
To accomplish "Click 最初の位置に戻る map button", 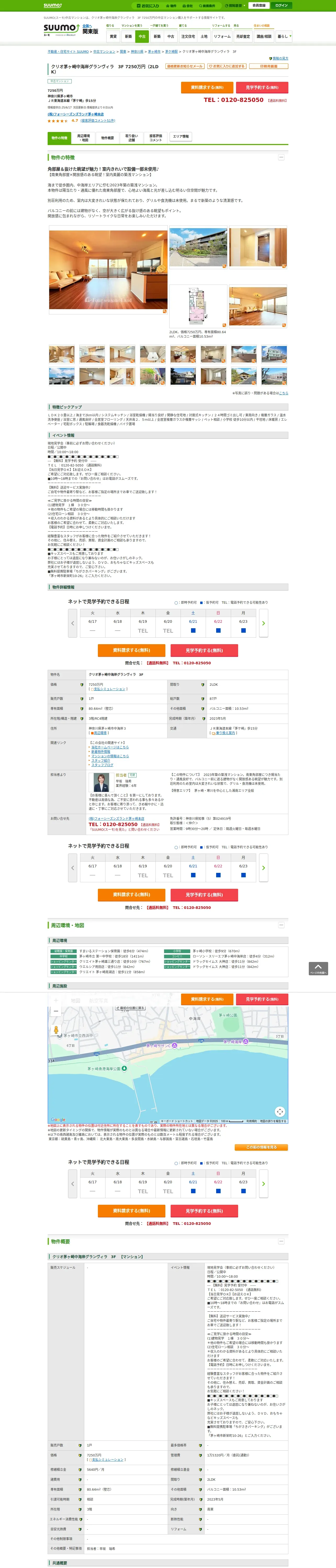I will (x=131, y=1008).
